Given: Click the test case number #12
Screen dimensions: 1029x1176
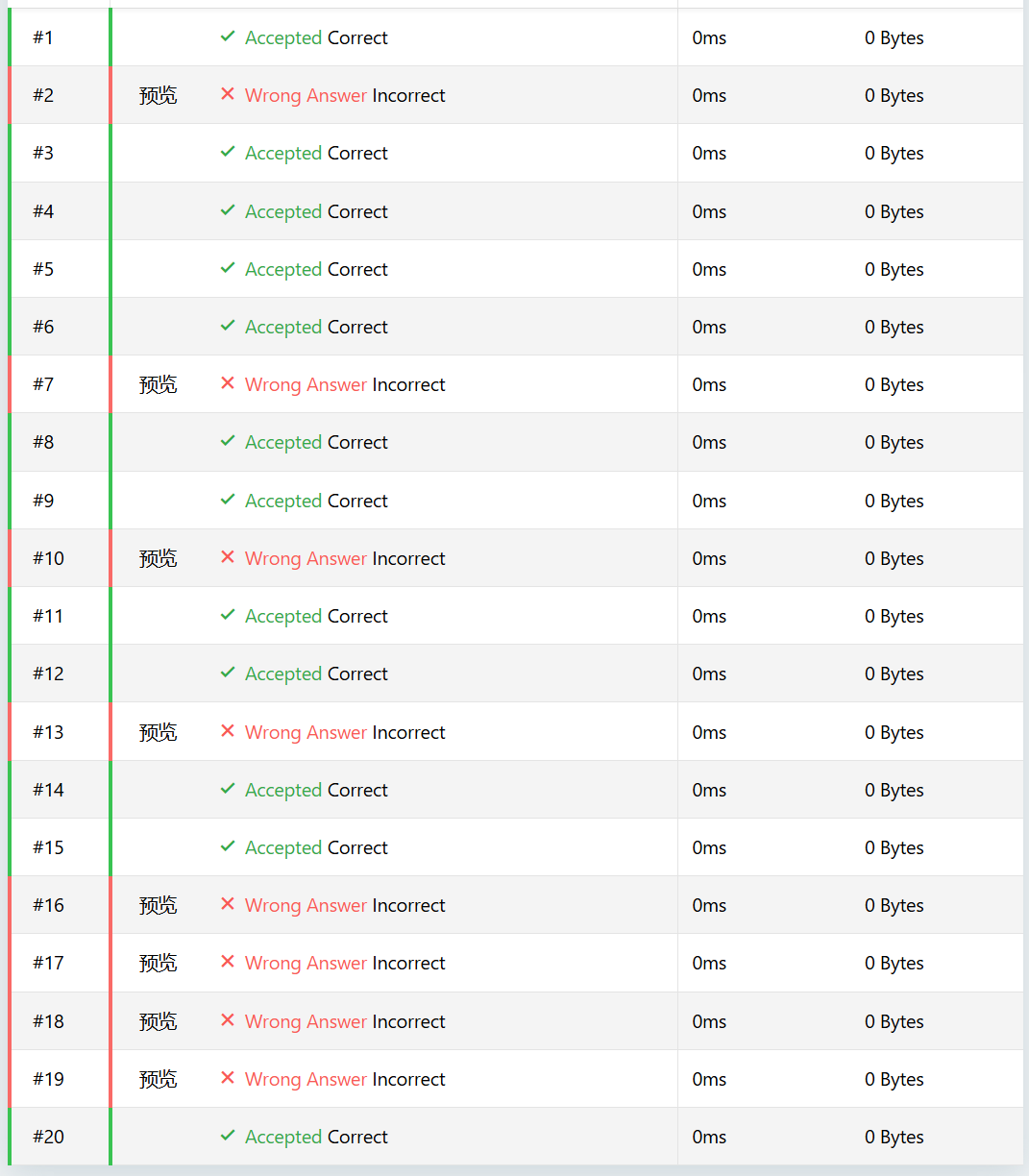Looking at the screenshot, I should [48, 674].
